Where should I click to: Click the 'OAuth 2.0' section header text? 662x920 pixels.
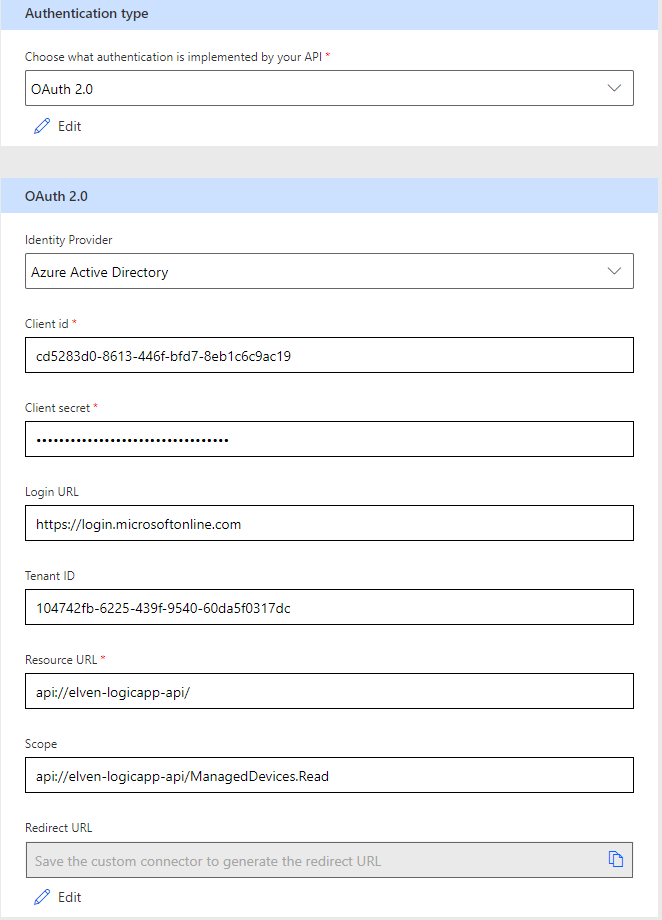click(x=56, y=196)
